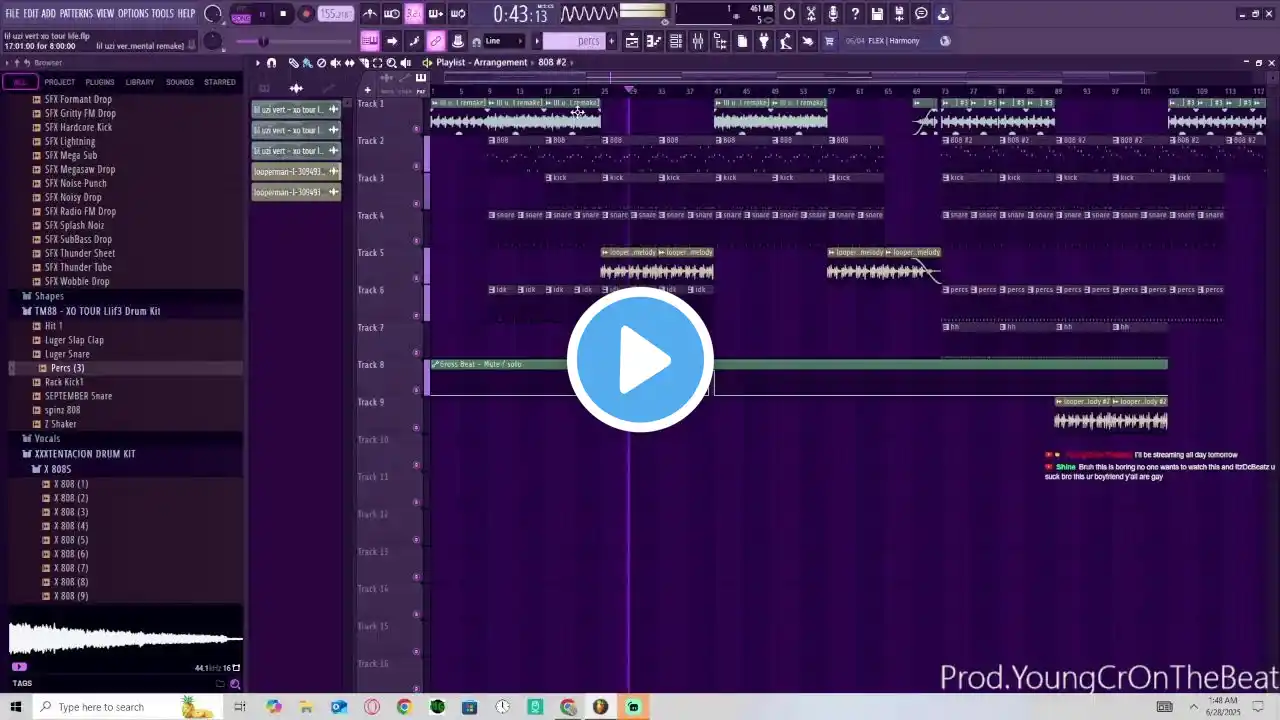Open the tempo tapper icon

[x=786, y=41]
